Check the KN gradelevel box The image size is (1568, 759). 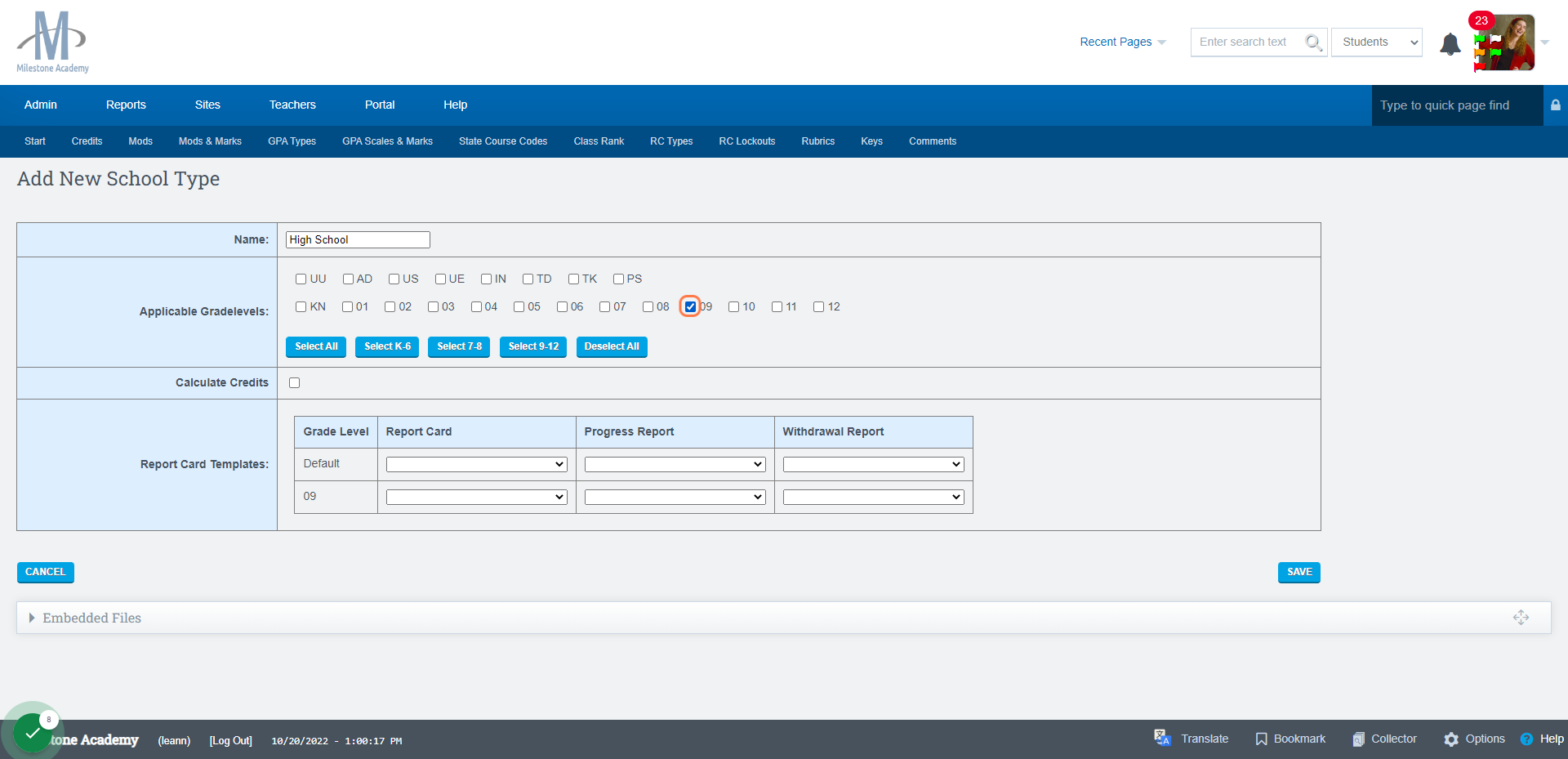[x=301, y=306]
